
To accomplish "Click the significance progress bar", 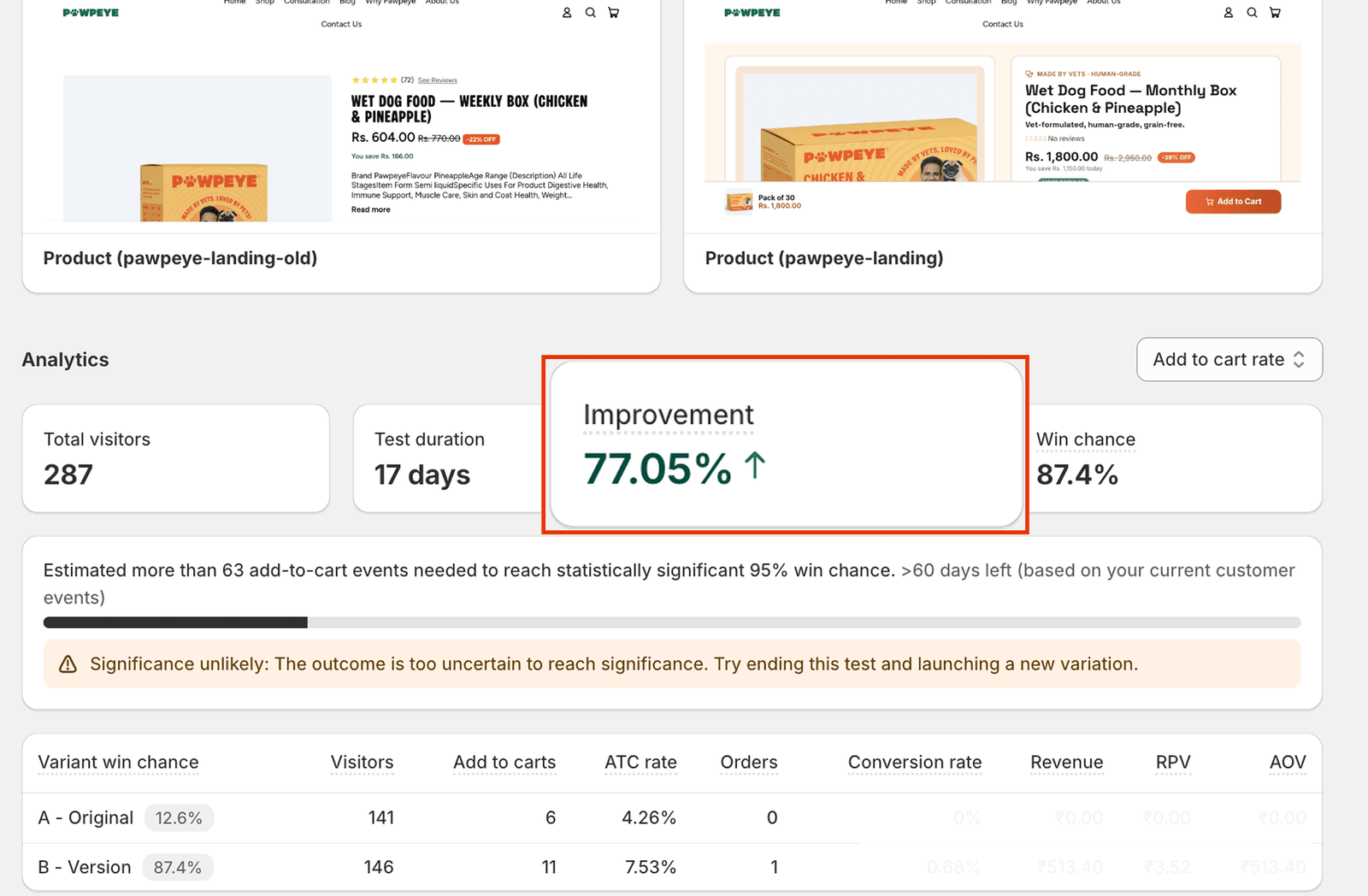I will point(672,622).
